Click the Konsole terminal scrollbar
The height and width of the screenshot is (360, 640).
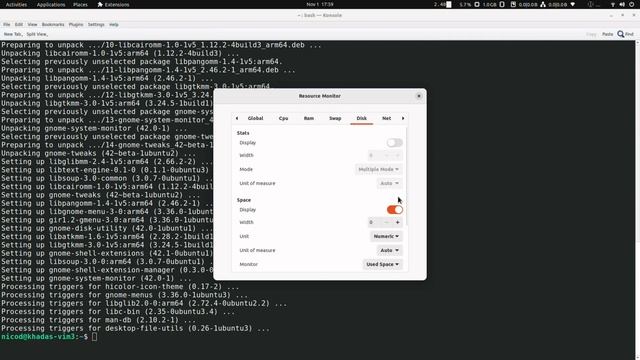pyautogui.click(x=637, y=200)
